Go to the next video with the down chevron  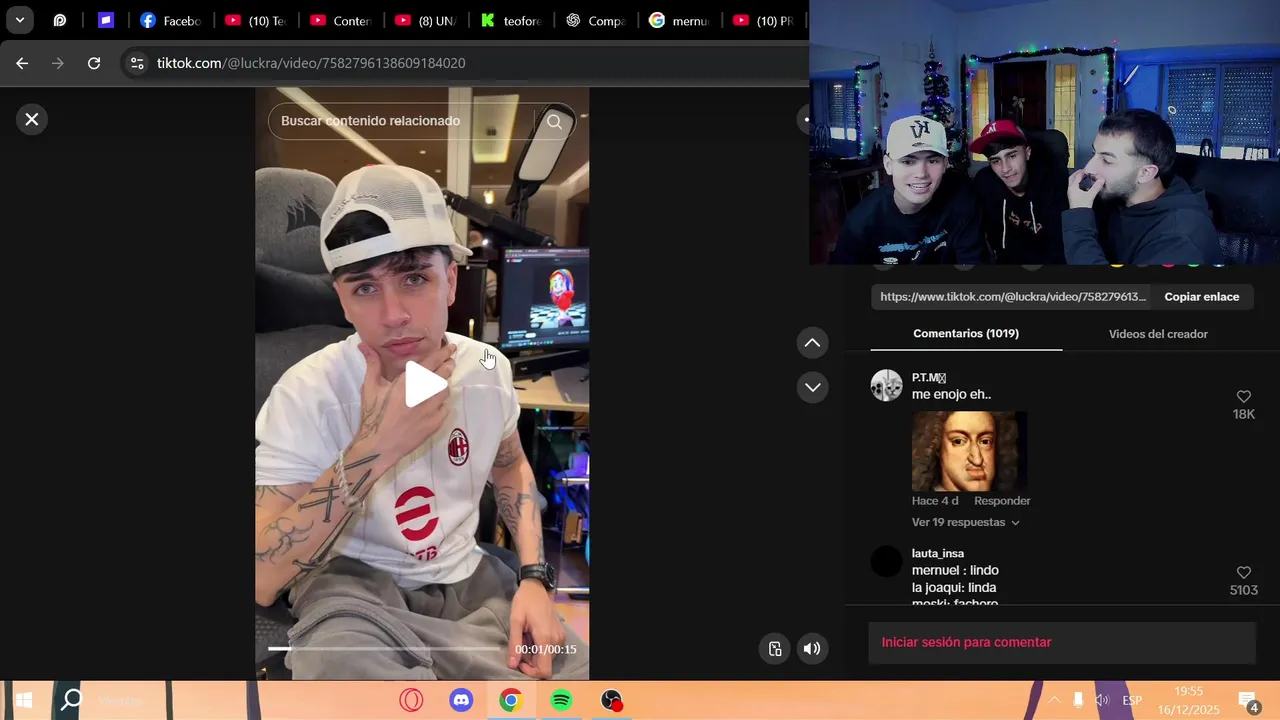[812, 387]
